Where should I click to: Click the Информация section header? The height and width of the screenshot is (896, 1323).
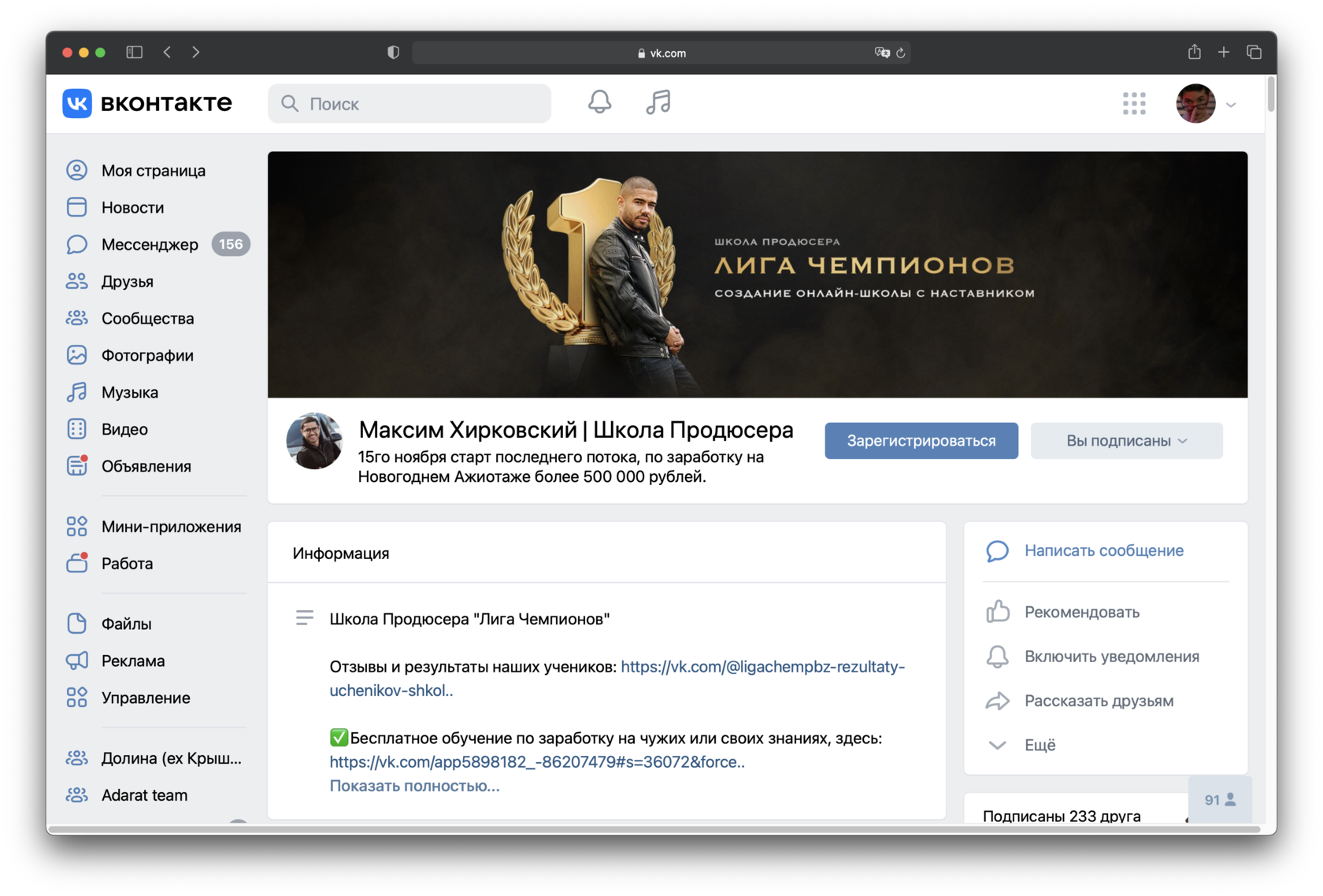pos(341,554)
